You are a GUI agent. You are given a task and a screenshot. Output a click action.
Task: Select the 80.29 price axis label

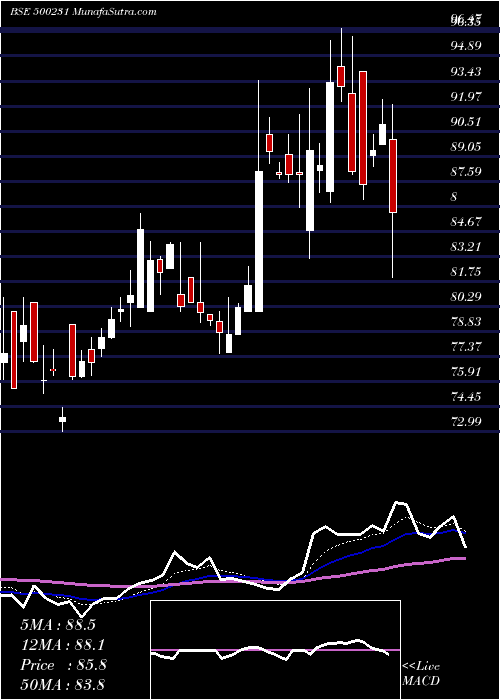466,296
